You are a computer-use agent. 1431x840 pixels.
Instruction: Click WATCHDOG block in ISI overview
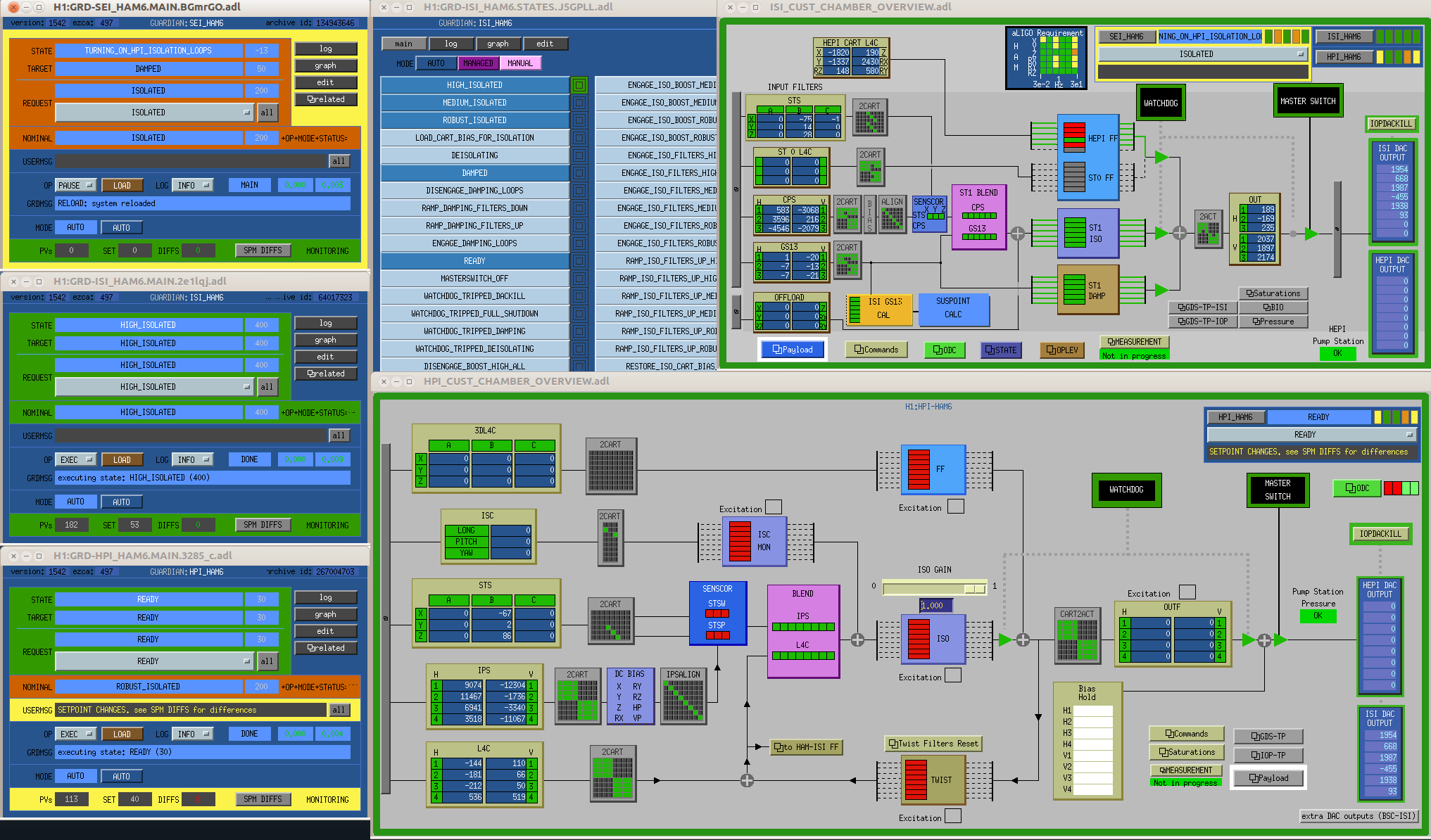[1161, 103]
